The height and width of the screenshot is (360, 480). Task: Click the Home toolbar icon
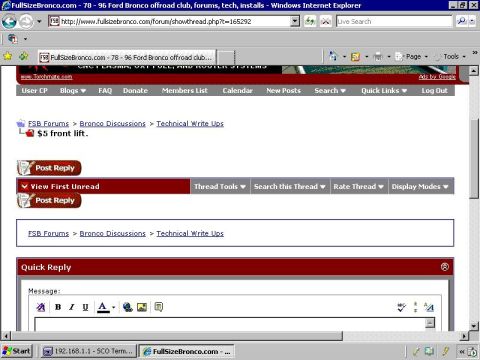[x=333, y=57]
